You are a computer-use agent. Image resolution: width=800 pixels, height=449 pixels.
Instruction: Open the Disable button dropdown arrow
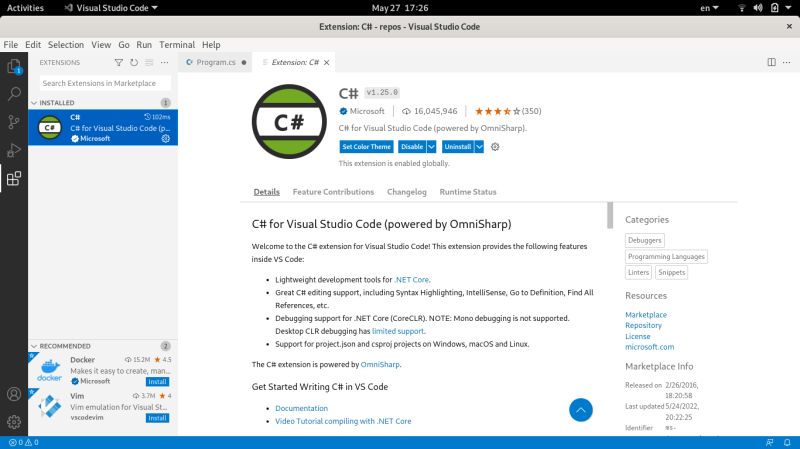(x=431, y=147)
